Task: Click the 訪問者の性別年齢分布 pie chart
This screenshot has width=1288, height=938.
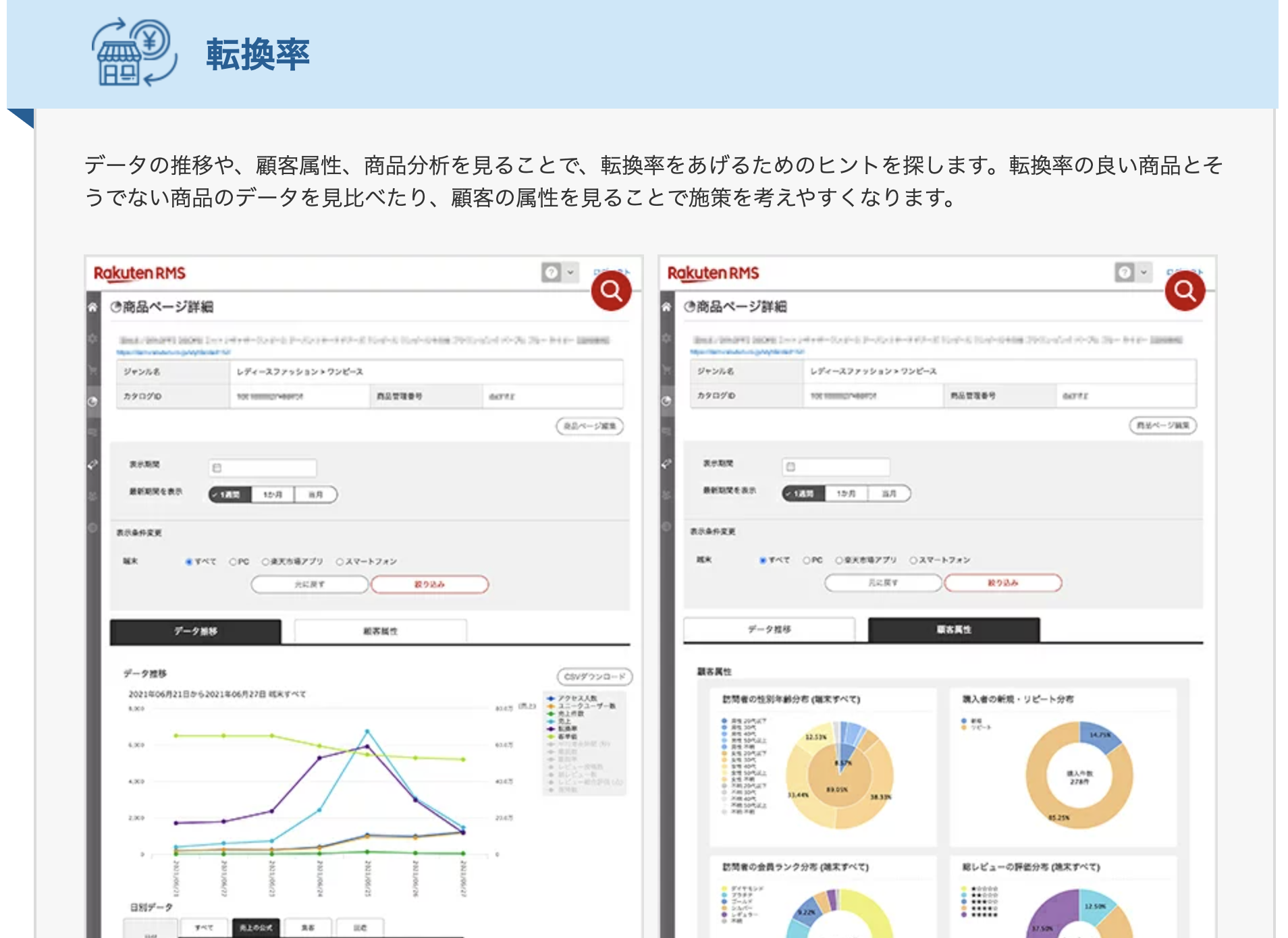Action: (839, 775)
